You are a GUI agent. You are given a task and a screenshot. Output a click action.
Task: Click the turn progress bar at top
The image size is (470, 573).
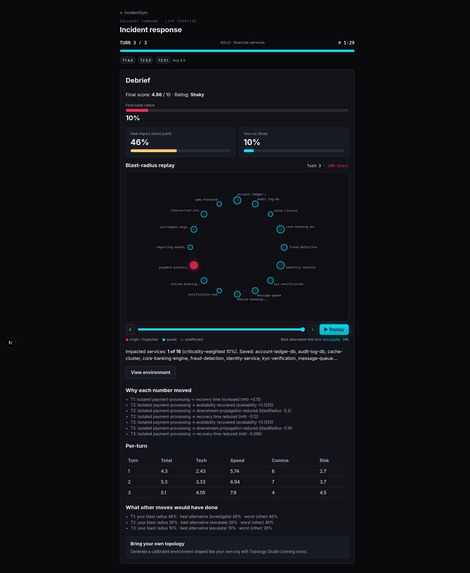pyautogui.click(x=237, y=51)
